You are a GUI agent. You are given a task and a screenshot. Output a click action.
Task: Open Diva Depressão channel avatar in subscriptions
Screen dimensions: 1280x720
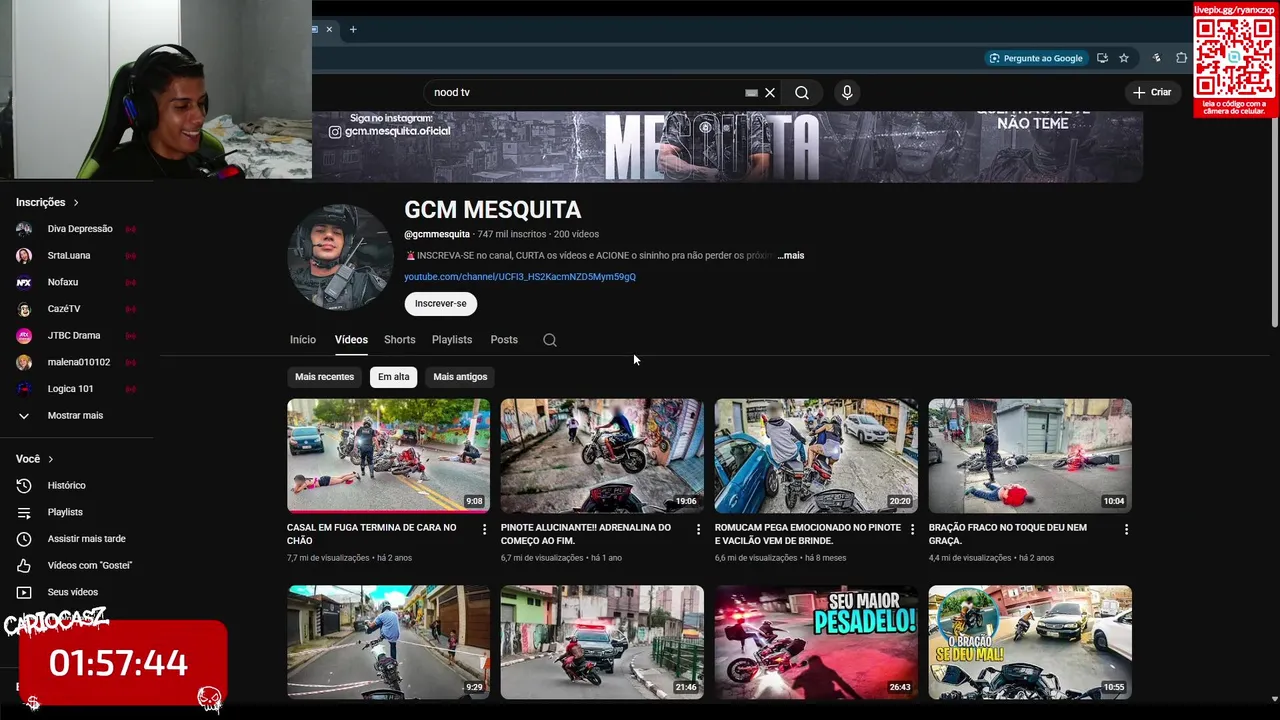24,229
